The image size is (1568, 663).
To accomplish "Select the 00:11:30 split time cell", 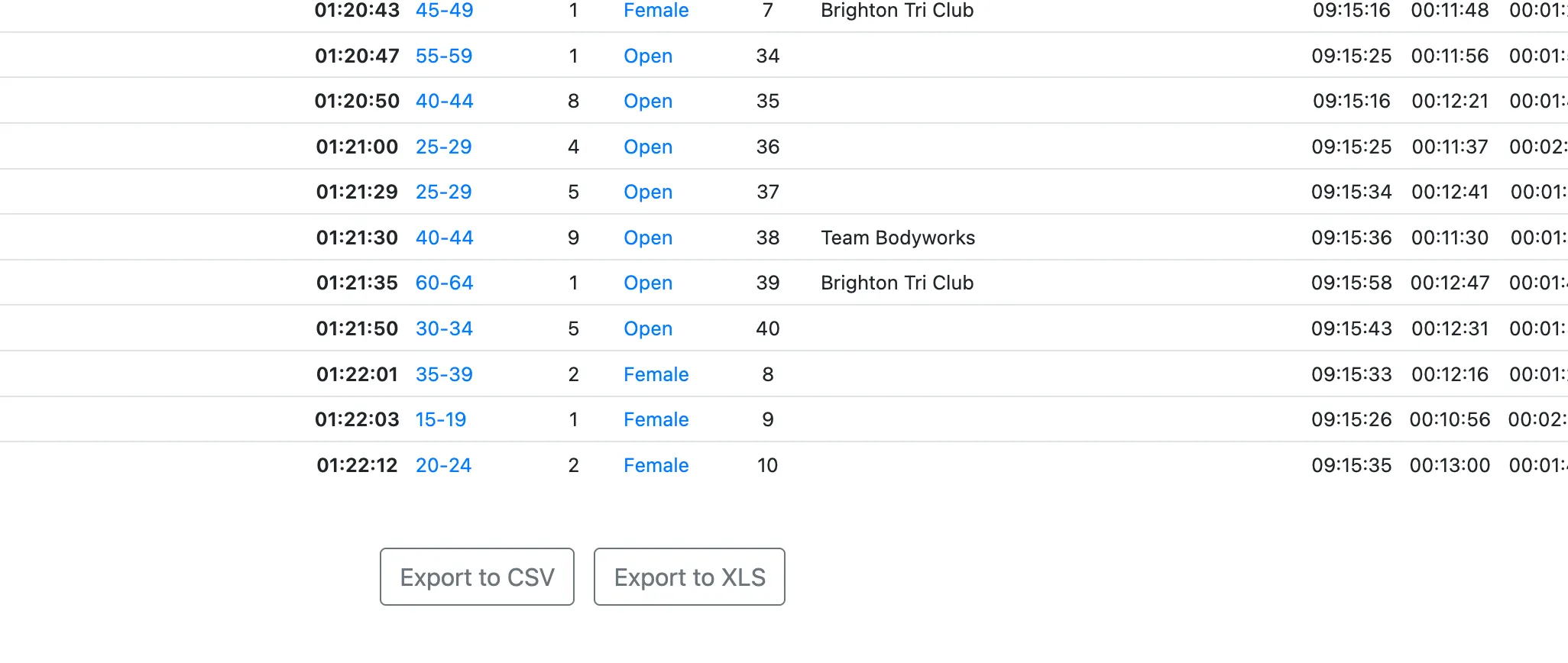I will (x=1450, y=238).
